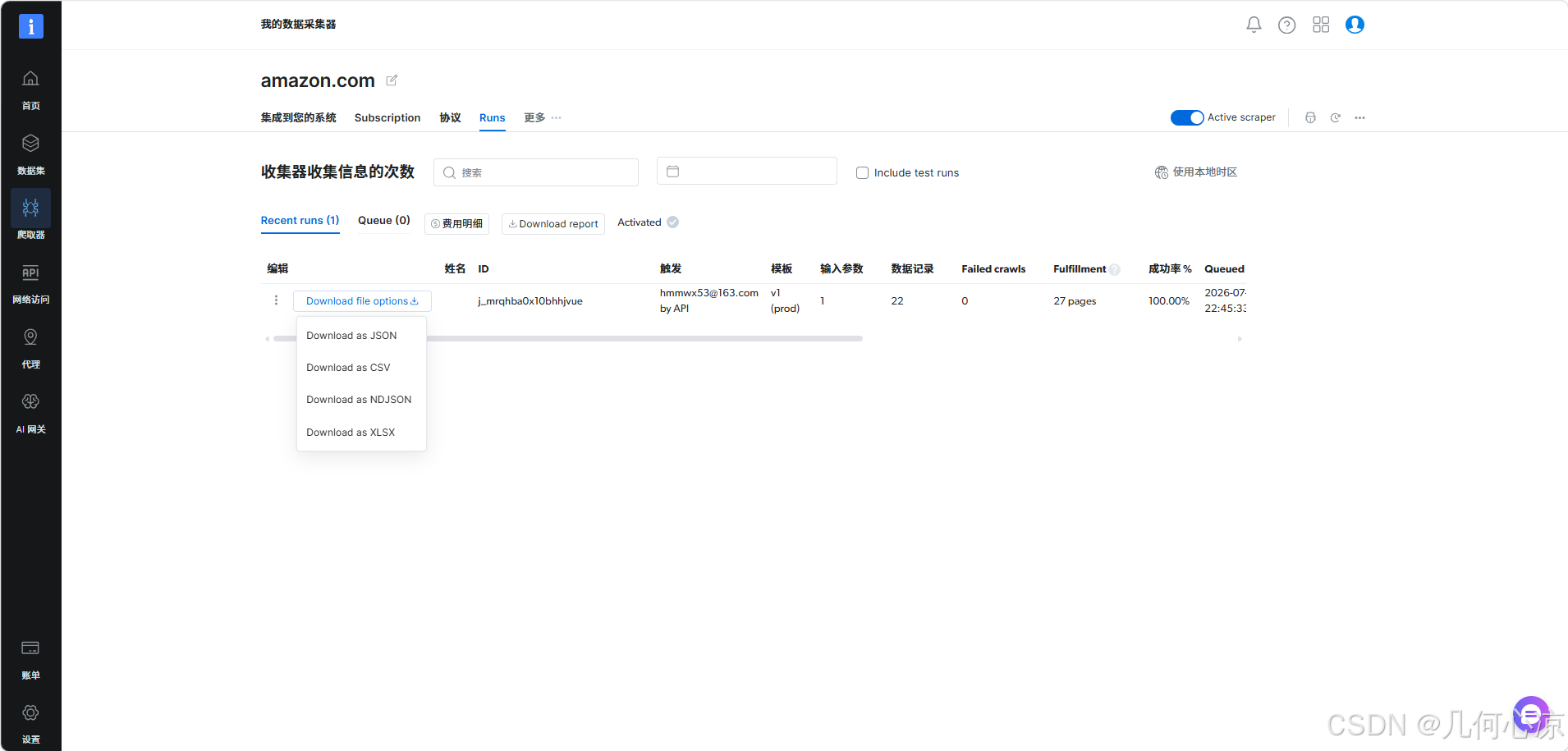This screenshot has height=751, width=1568.
Task: Open the 数据集 datasets section
Action: [x=30, y=154]
